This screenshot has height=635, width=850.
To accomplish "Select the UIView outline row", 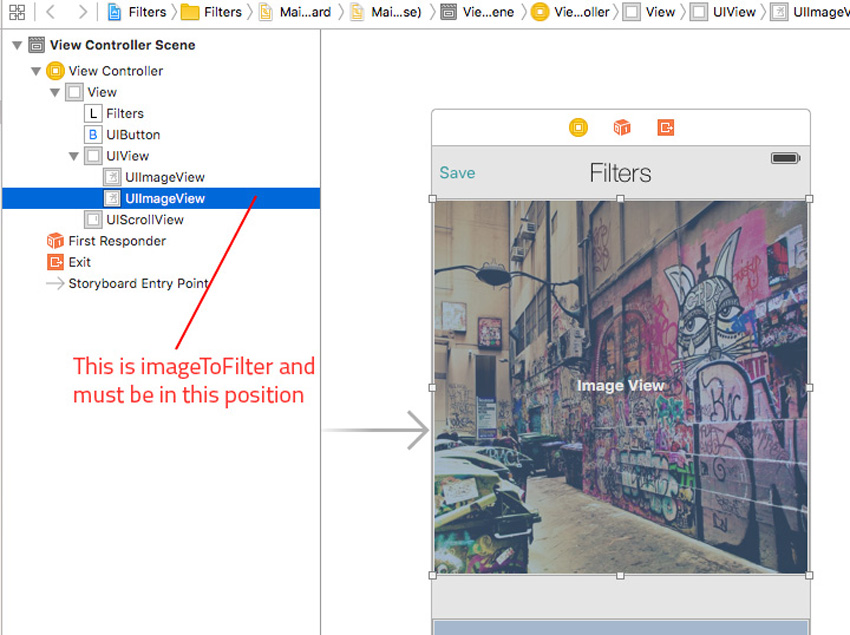I will (161, 156).
